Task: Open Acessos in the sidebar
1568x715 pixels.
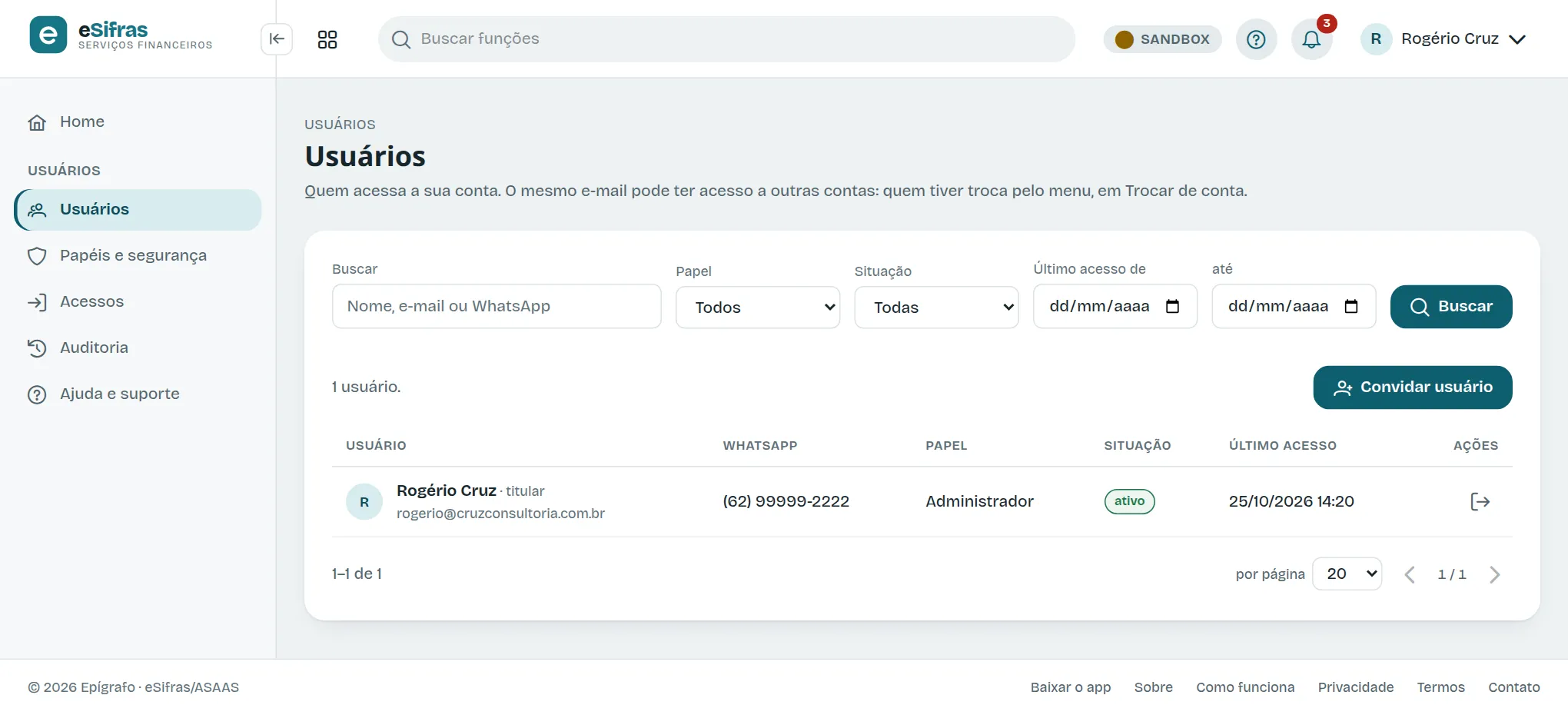Action: (138, 302)
